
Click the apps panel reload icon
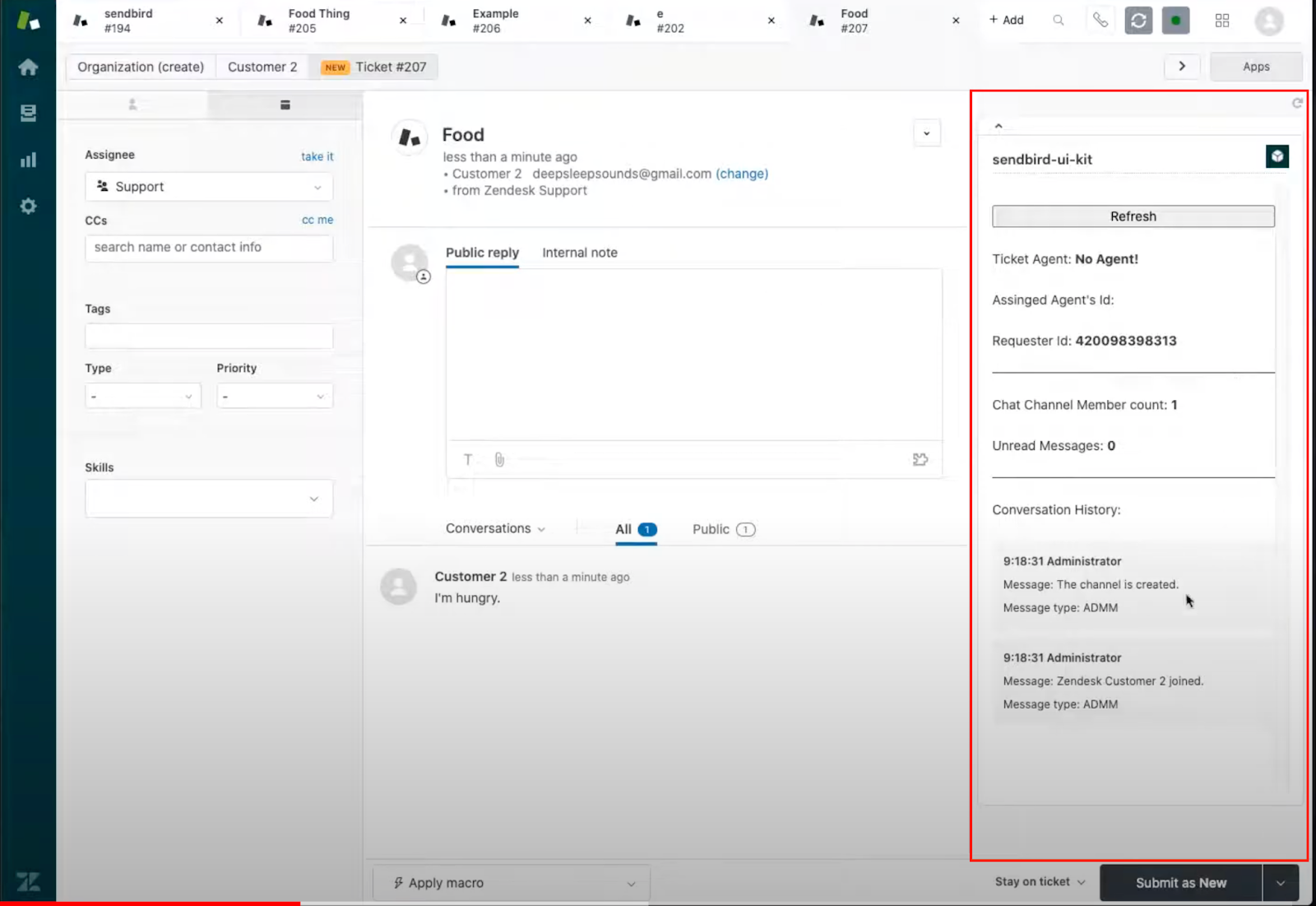tap(1296, 103)
